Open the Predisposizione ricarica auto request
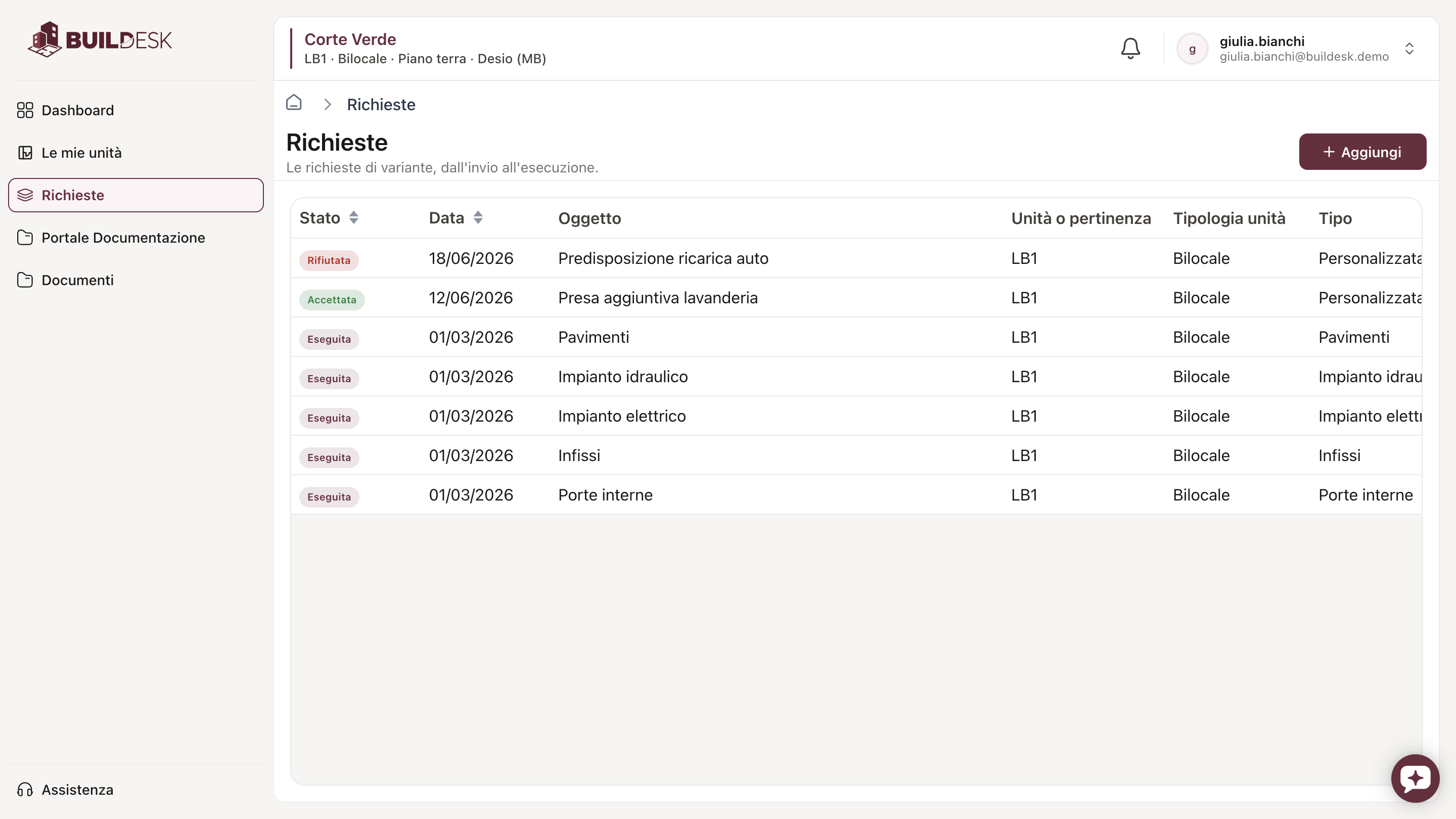Image resolution: width=1456 pixels, height=819 pixels. 663,258
